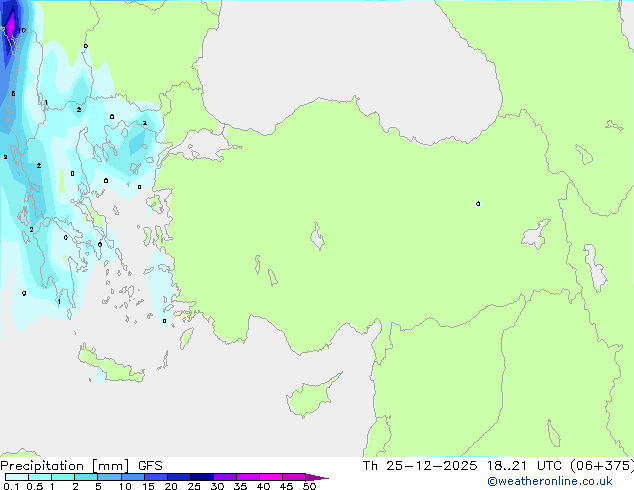
Task: Choose the 30–35 mm purple legend box
Action: [225, 477]
